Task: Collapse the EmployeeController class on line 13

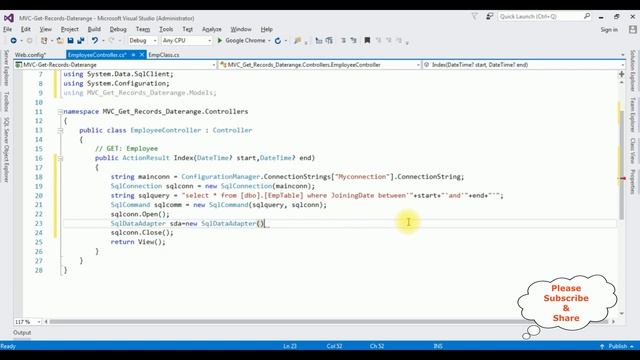Action: pos(60,130)
